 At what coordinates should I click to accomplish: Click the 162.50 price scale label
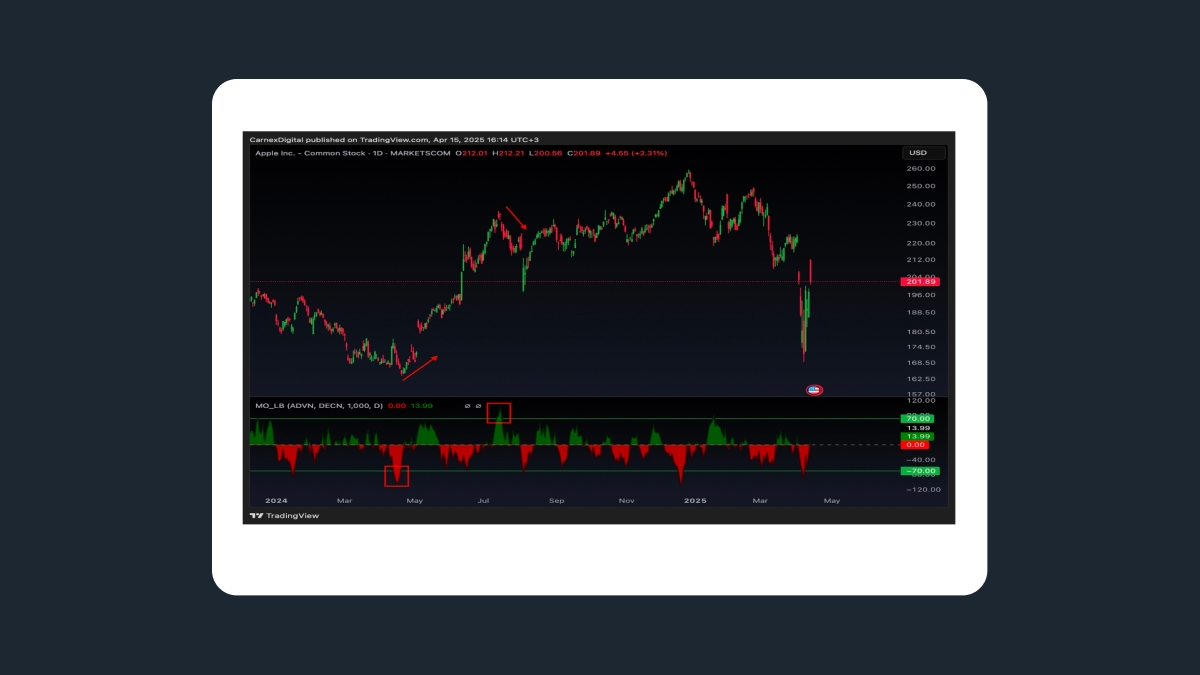921,379
